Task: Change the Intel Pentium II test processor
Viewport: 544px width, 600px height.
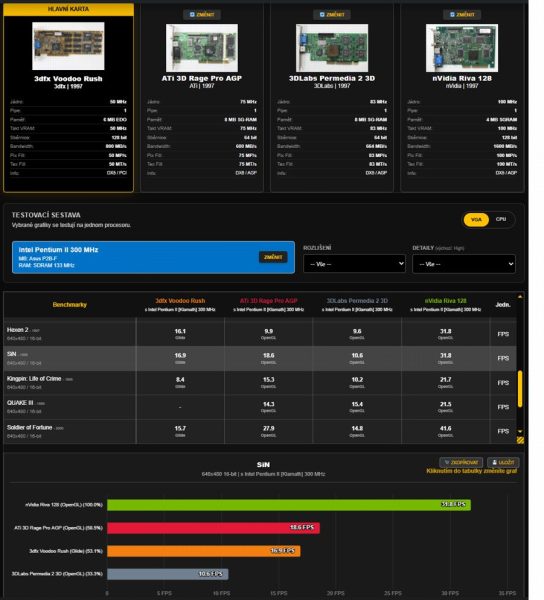Action: tap(273, 257)
